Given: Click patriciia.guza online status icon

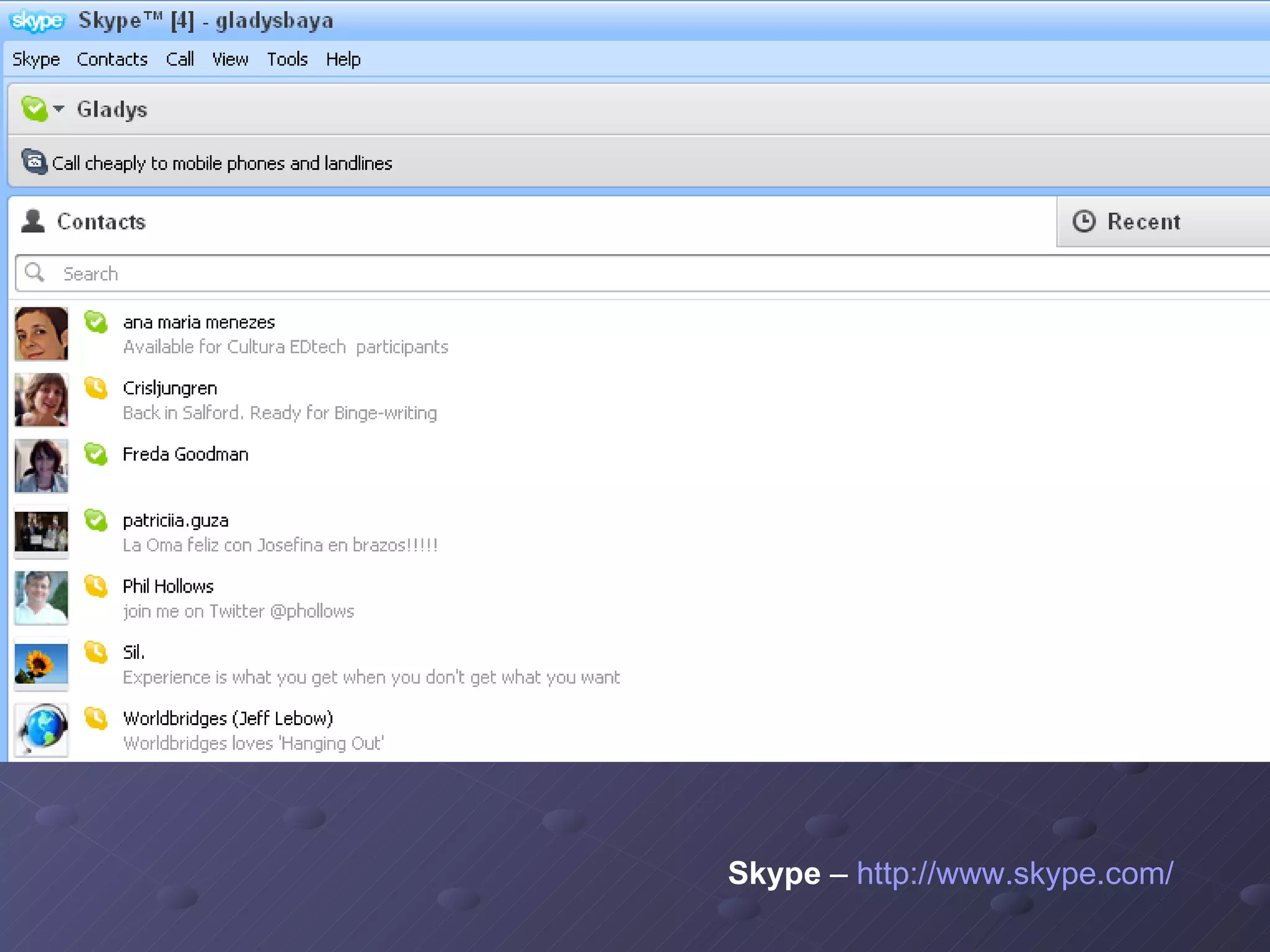Looking at the screenshot, I should click(96, 520).
